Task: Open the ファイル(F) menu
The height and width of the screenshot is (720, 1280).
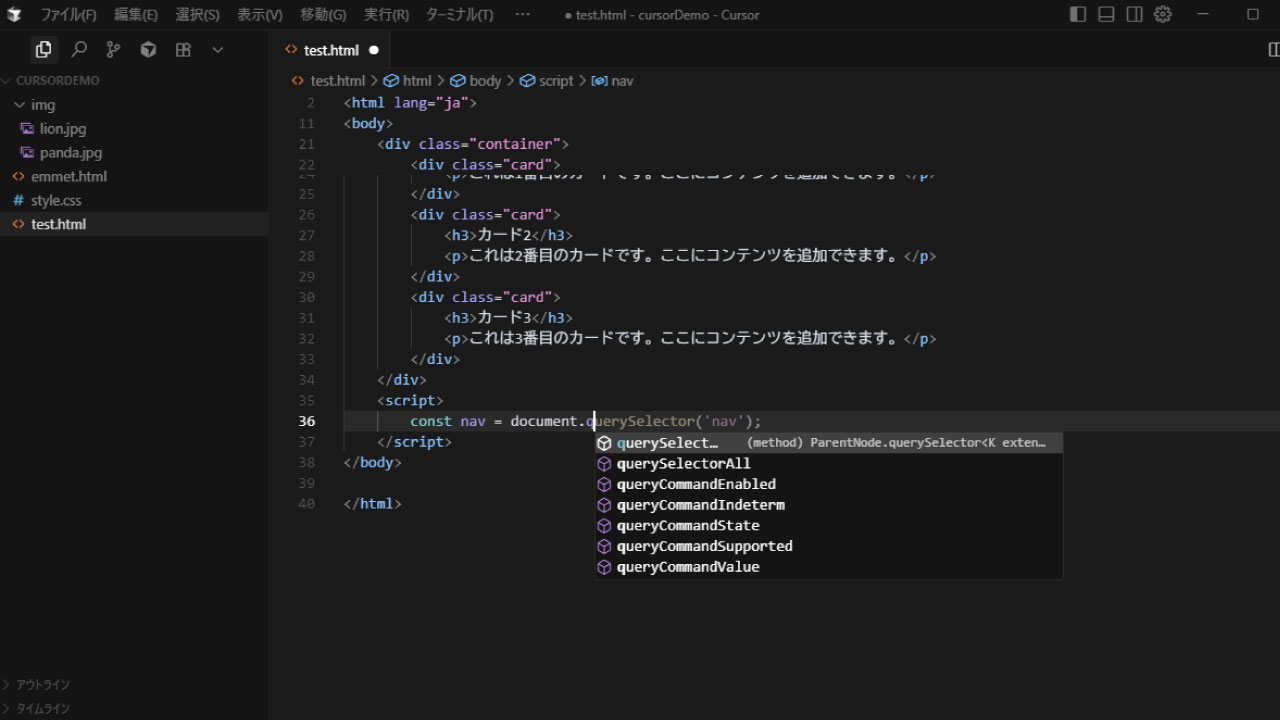Action: point(68,15)
